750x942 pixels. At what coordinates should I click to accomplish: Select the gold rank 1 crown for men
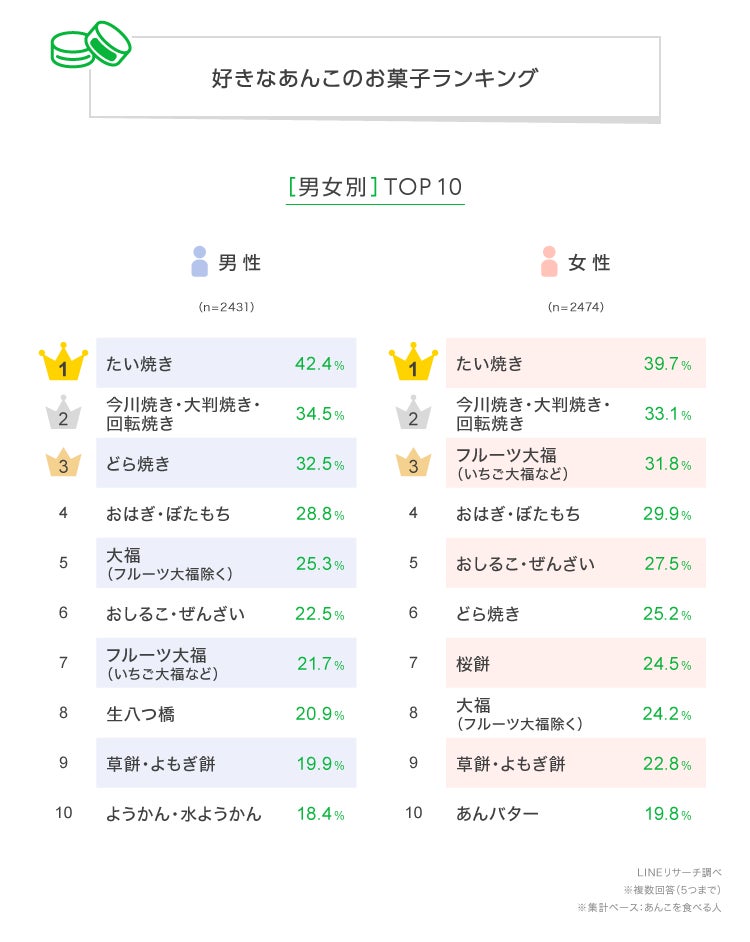63,364
